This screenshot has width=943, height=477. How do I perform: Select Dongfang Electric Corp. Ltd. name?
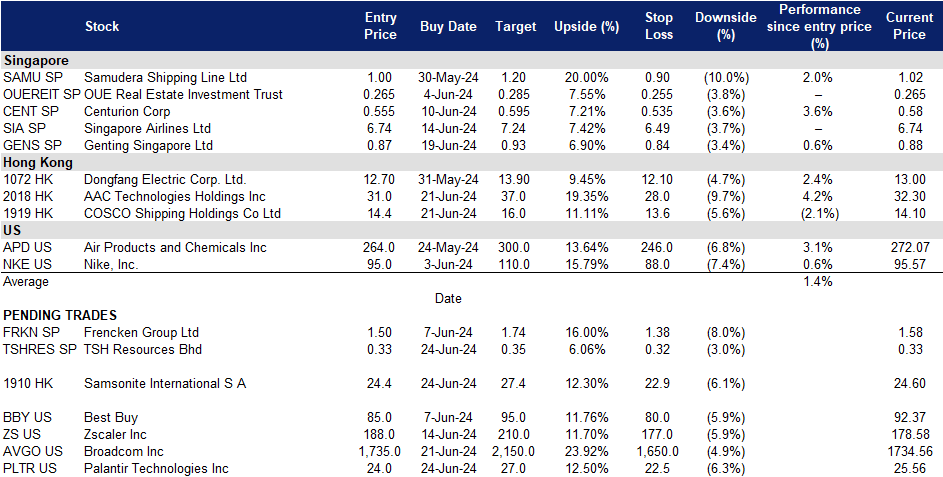coord(164,179)
